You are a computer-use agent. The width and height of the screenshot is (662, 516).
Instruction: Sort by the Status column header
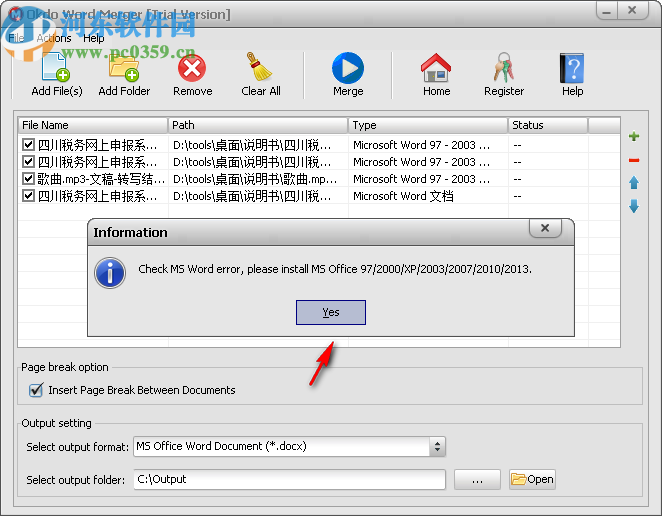548,125
